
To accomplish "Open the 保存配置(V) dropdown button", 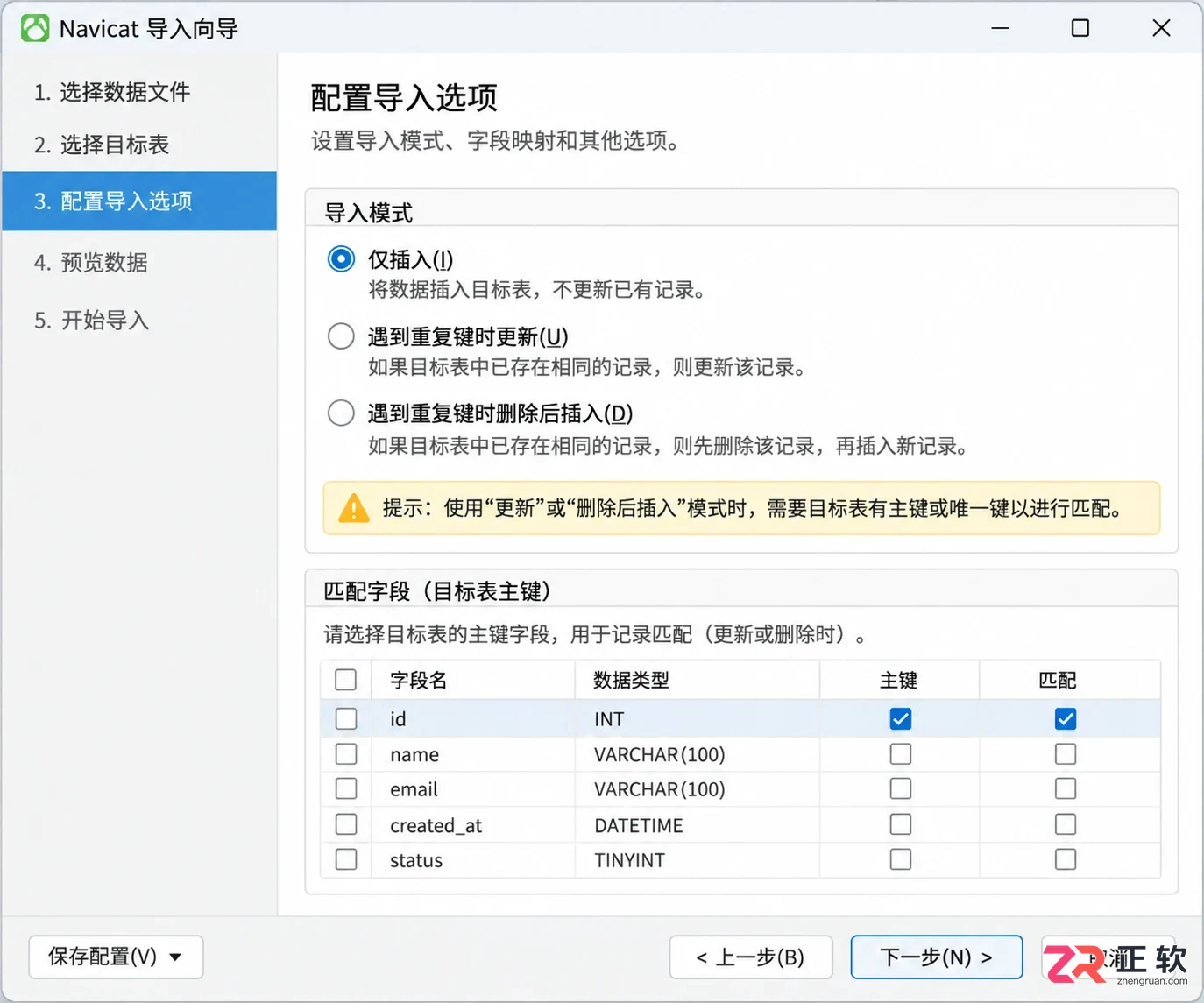I will [117, 957].
